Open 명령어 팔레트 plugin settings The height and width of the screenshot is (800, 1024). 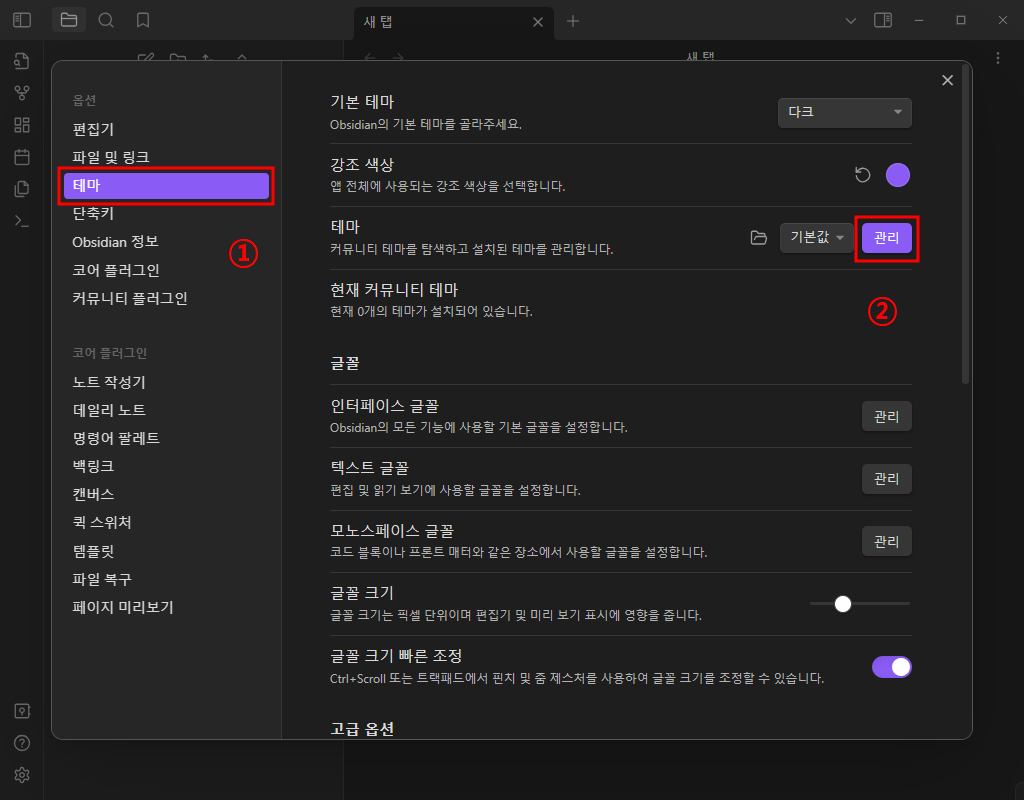[x=165, y=438]
